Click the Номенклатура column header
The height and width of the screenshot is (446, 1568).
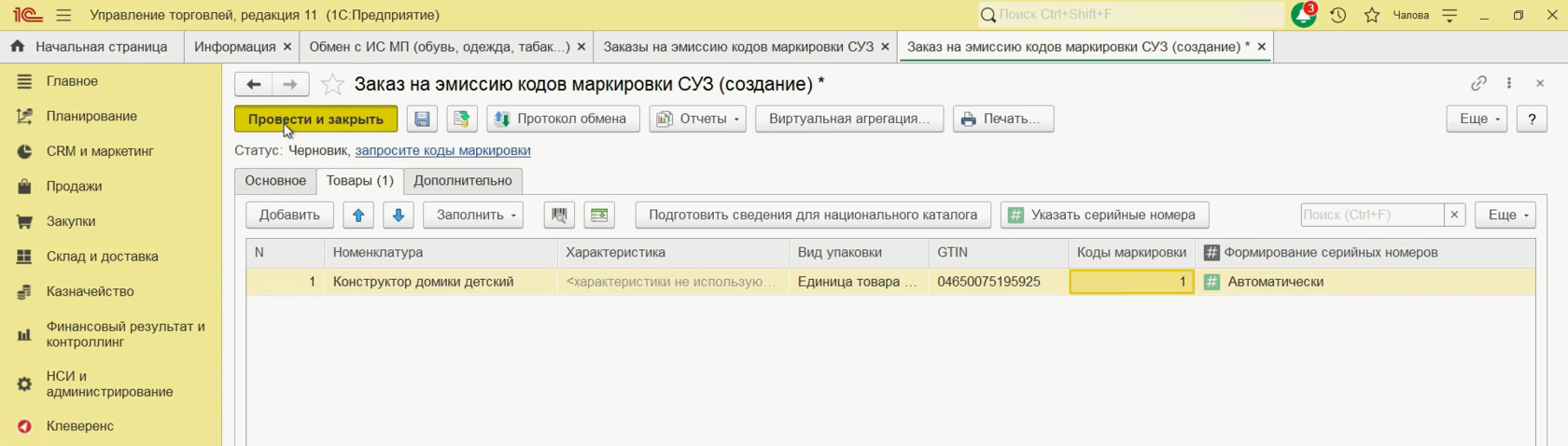tap(441, 253)
